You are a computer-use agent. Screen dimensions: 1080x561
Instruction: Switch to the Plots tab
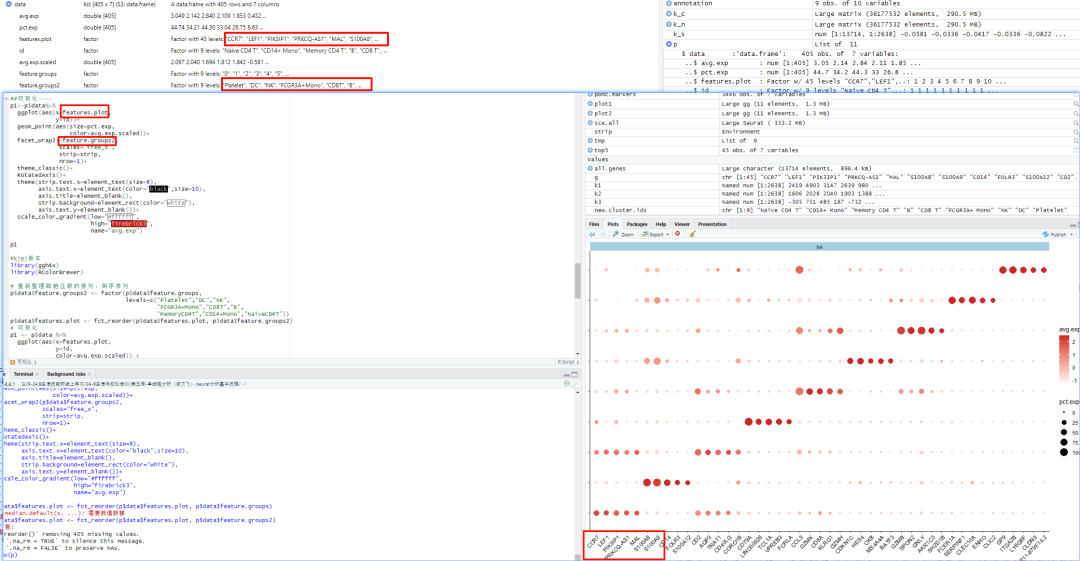point(612,224)
